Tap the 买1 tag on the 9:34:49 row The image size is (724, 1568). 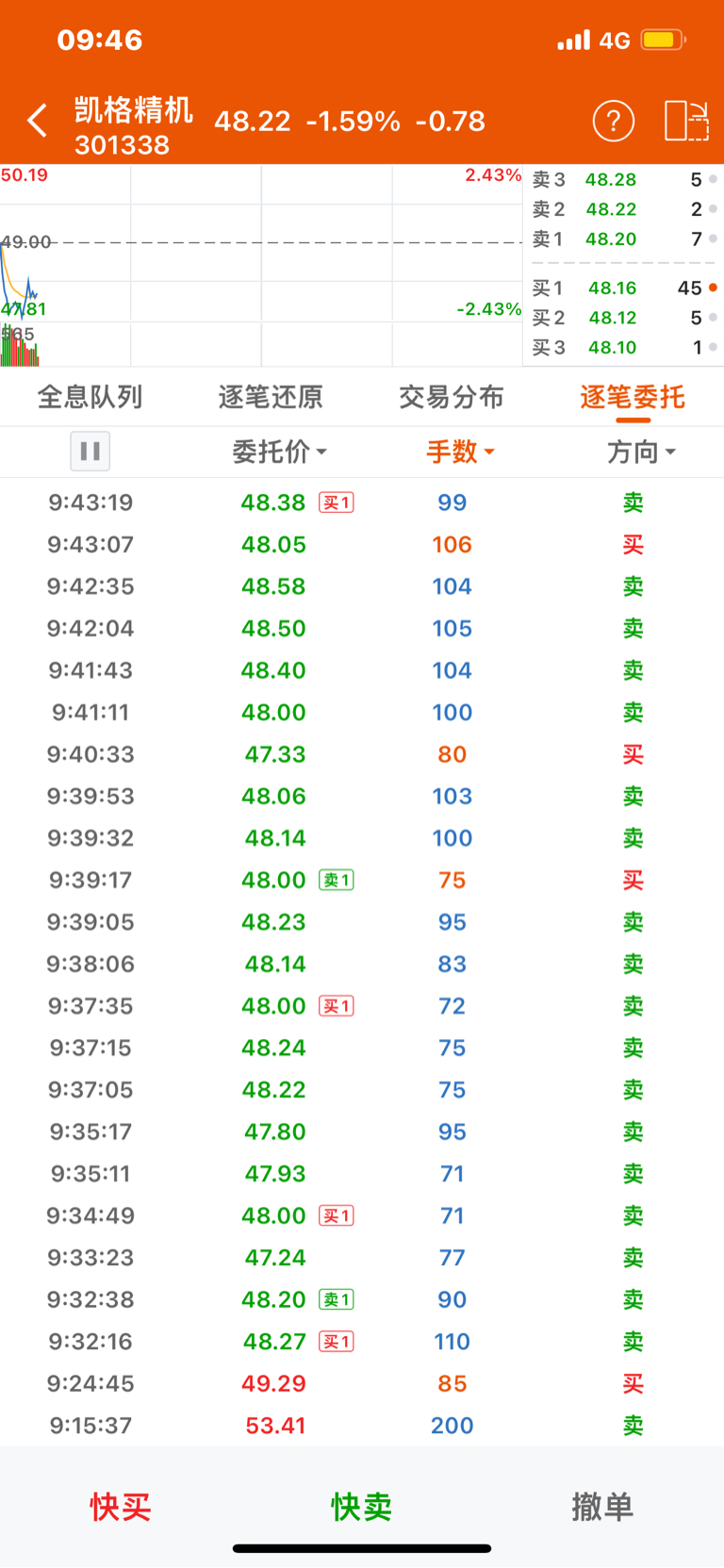(337, 1216)
